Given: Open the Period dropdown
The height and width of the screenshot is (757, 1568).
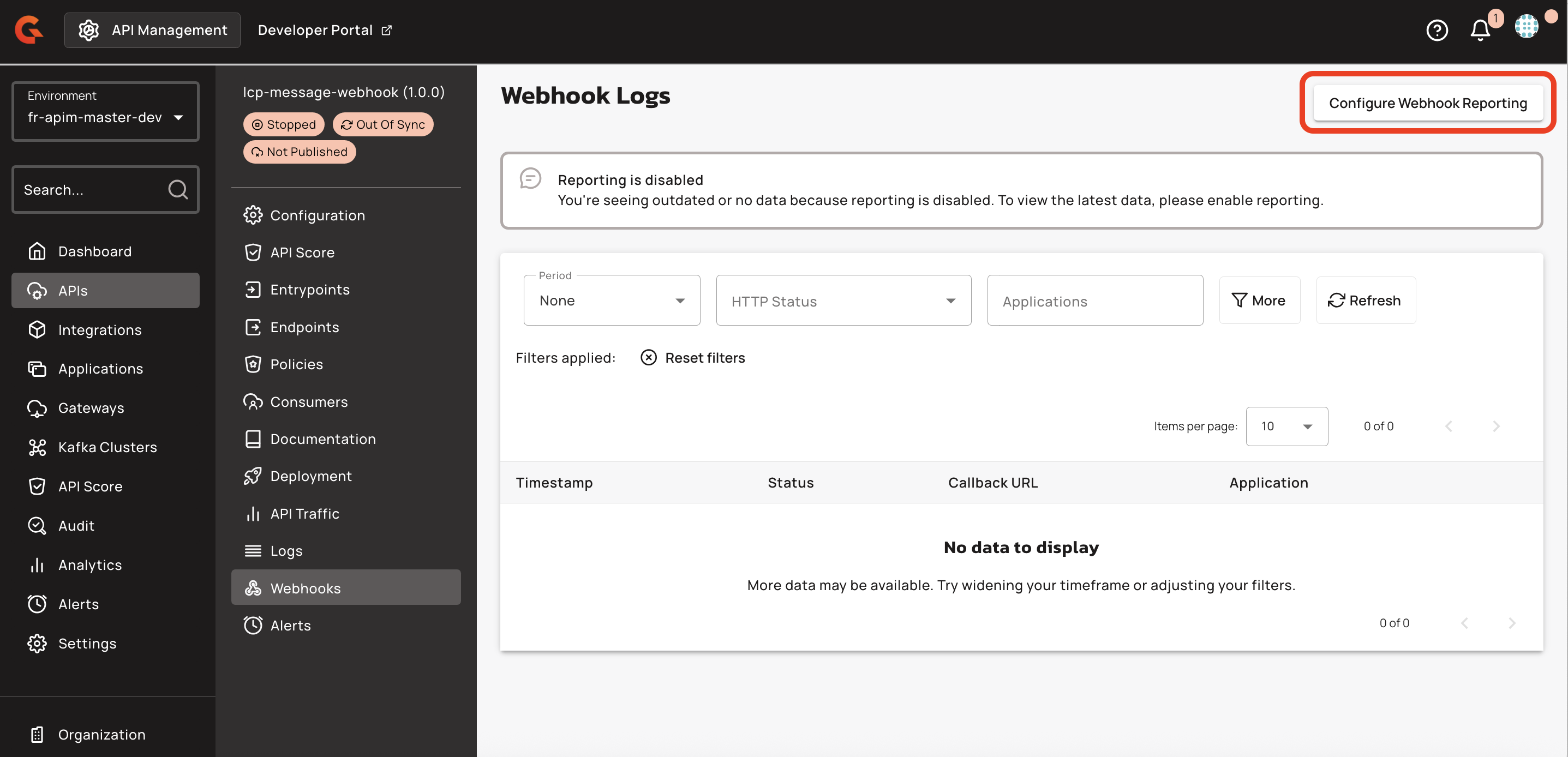Looking at the screenshot, I should [611, 301].
